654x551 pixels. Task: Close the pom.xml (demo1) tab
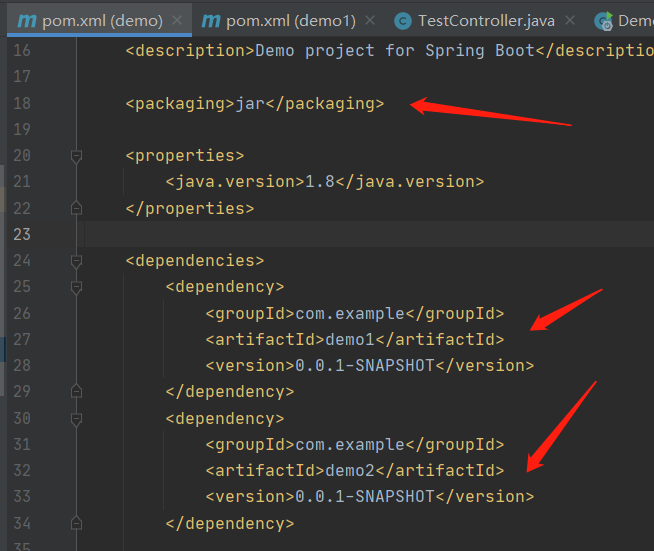[x=370, y=20]
